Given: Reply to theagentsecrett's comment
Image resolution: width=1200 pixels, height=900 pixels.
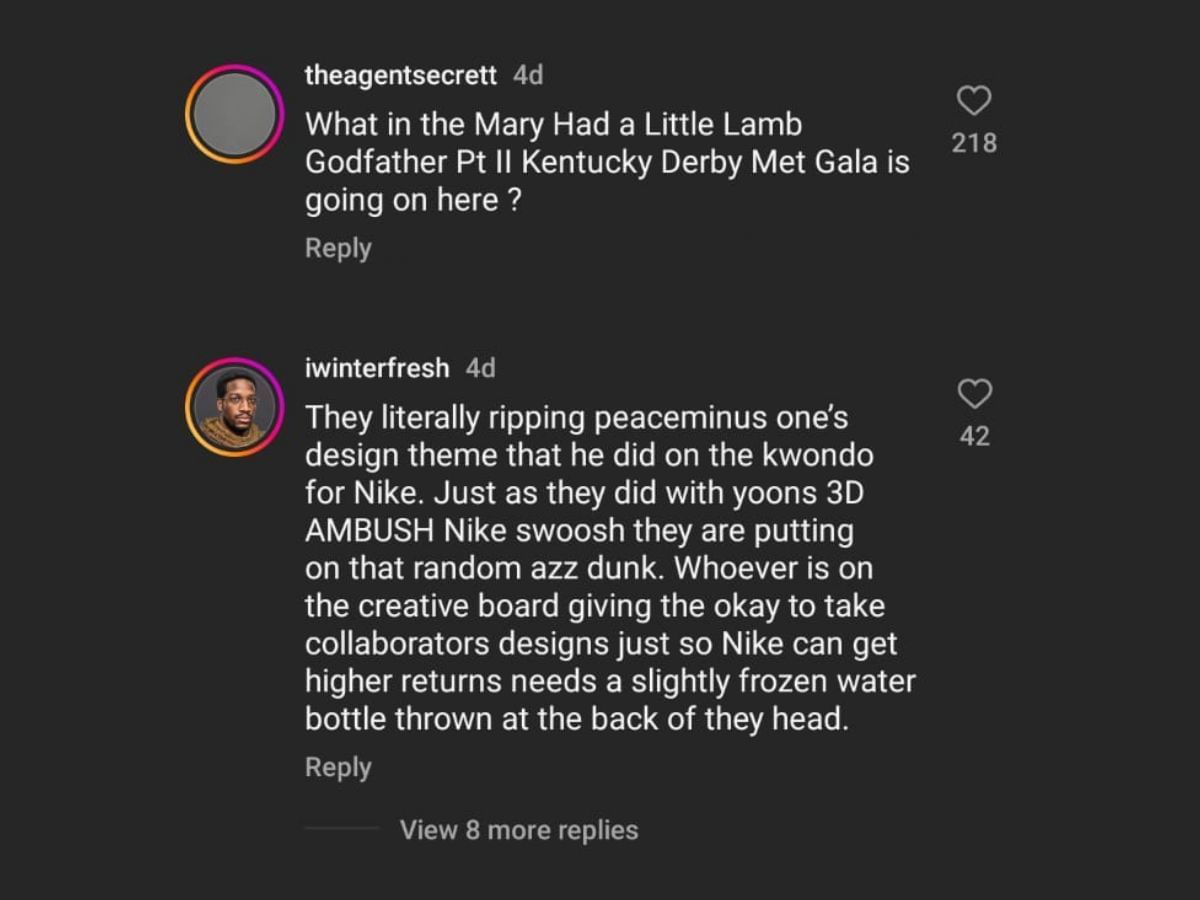Looking at the screenshot, I should coord(338,248).
